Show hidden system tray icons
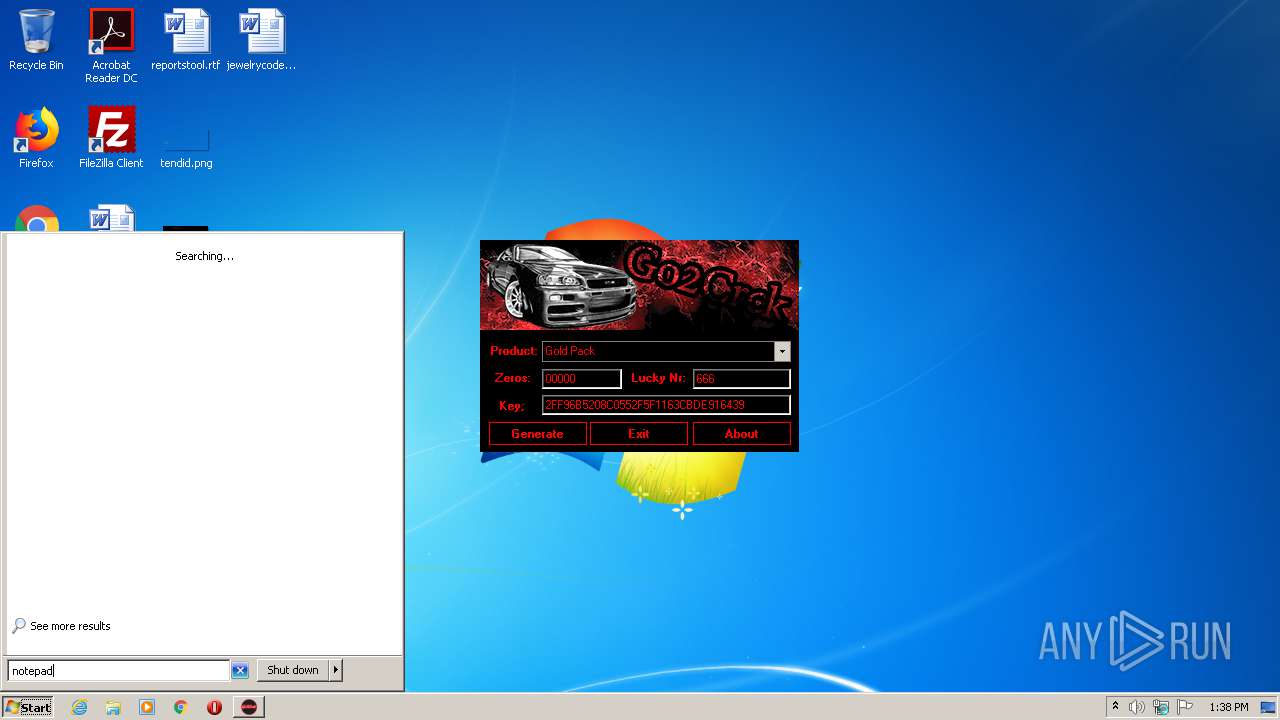The image size is (1280, 720). [x=1115, y=707]
